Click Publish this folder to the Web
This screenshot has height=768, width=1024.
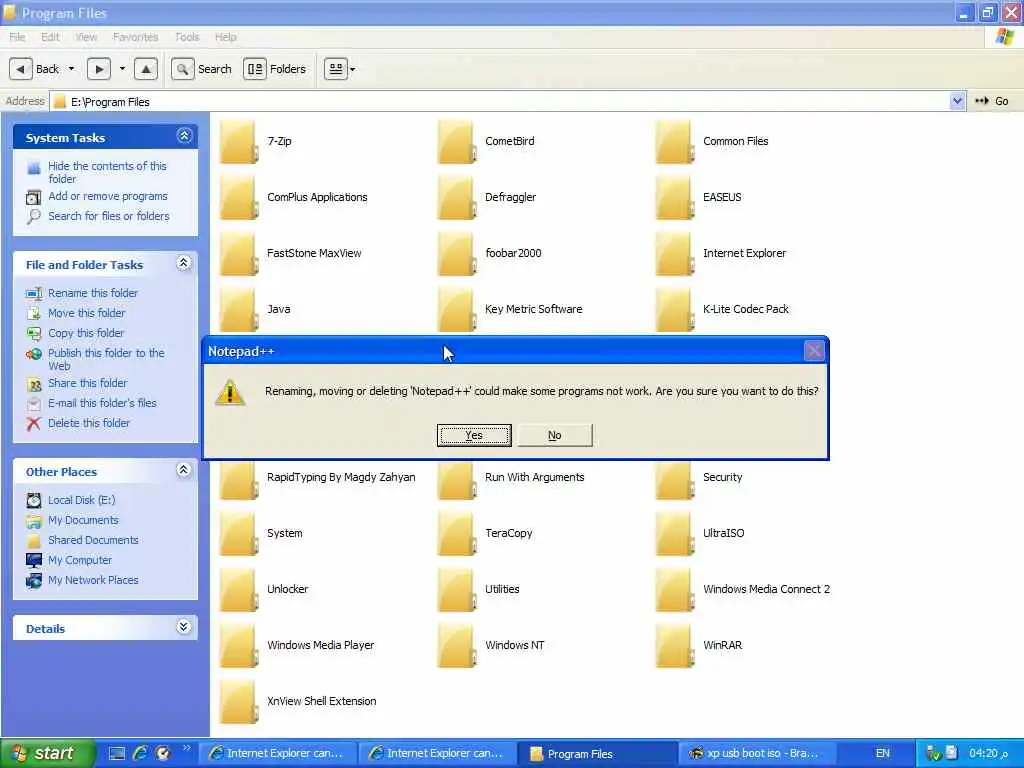click(106, 359)
